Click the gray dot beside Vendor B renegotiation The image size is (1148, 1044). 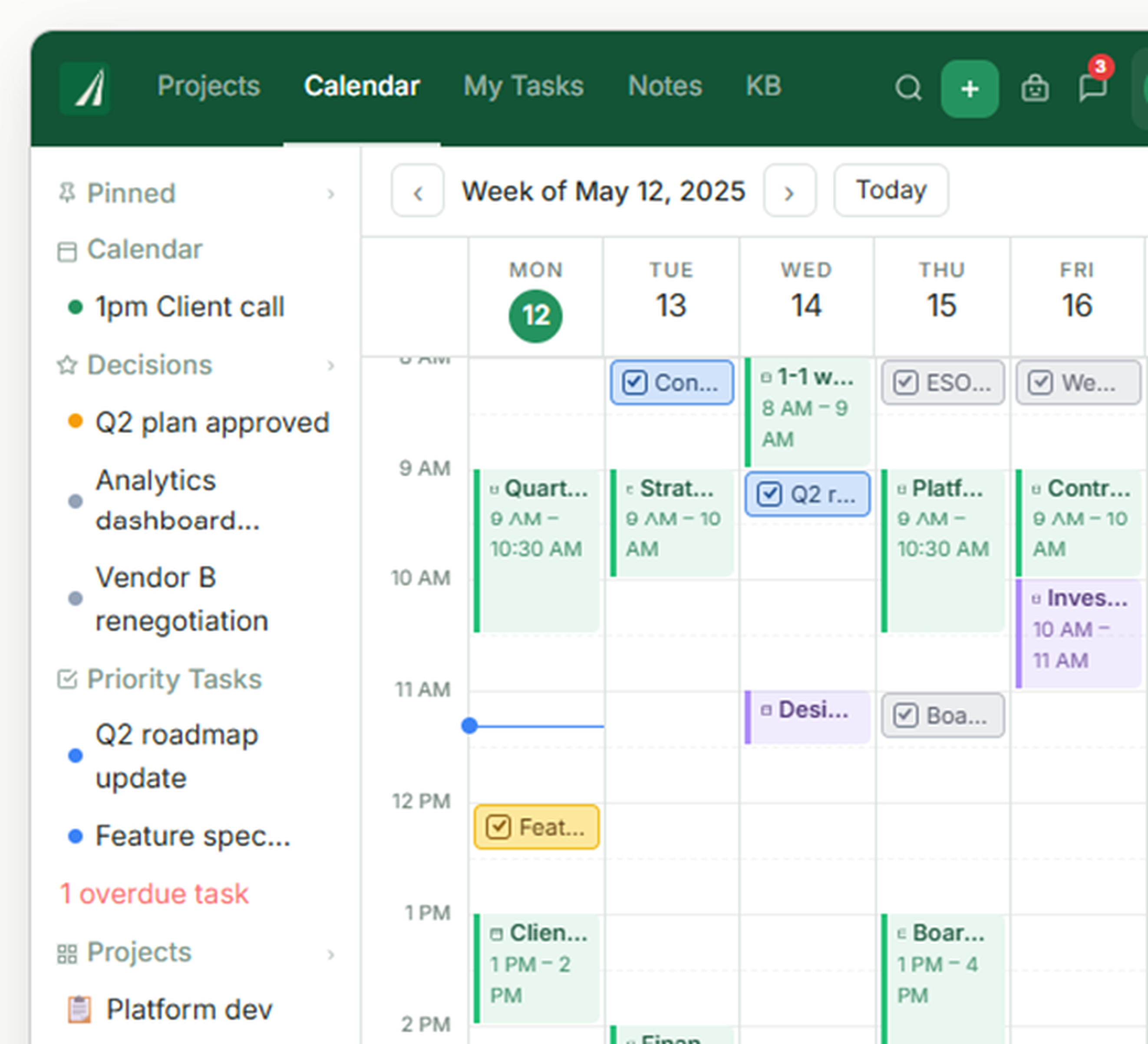pos(75,598)
